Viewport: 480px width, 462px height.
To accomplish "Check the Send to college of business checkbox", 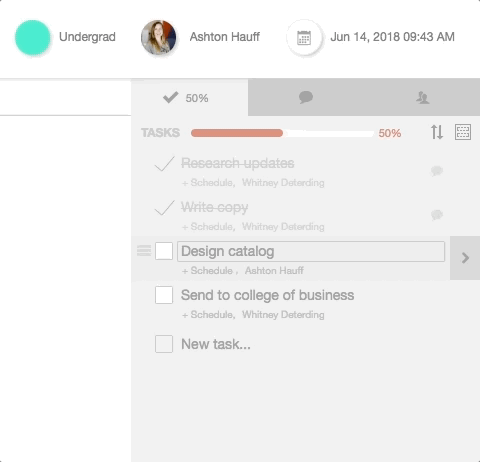I will [164, 295].
